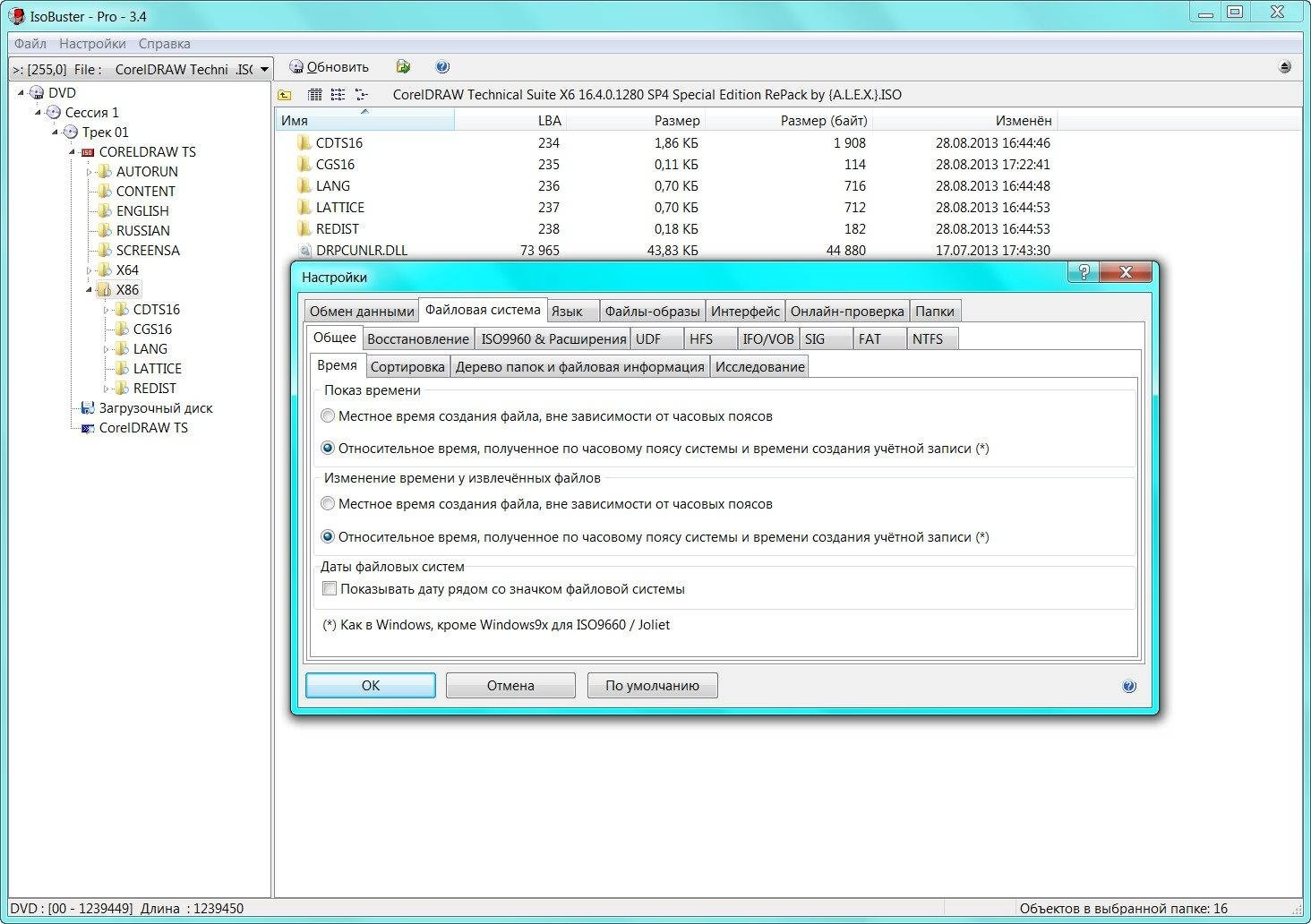Click the Загрузочный диск boot icon

point(88,408)
